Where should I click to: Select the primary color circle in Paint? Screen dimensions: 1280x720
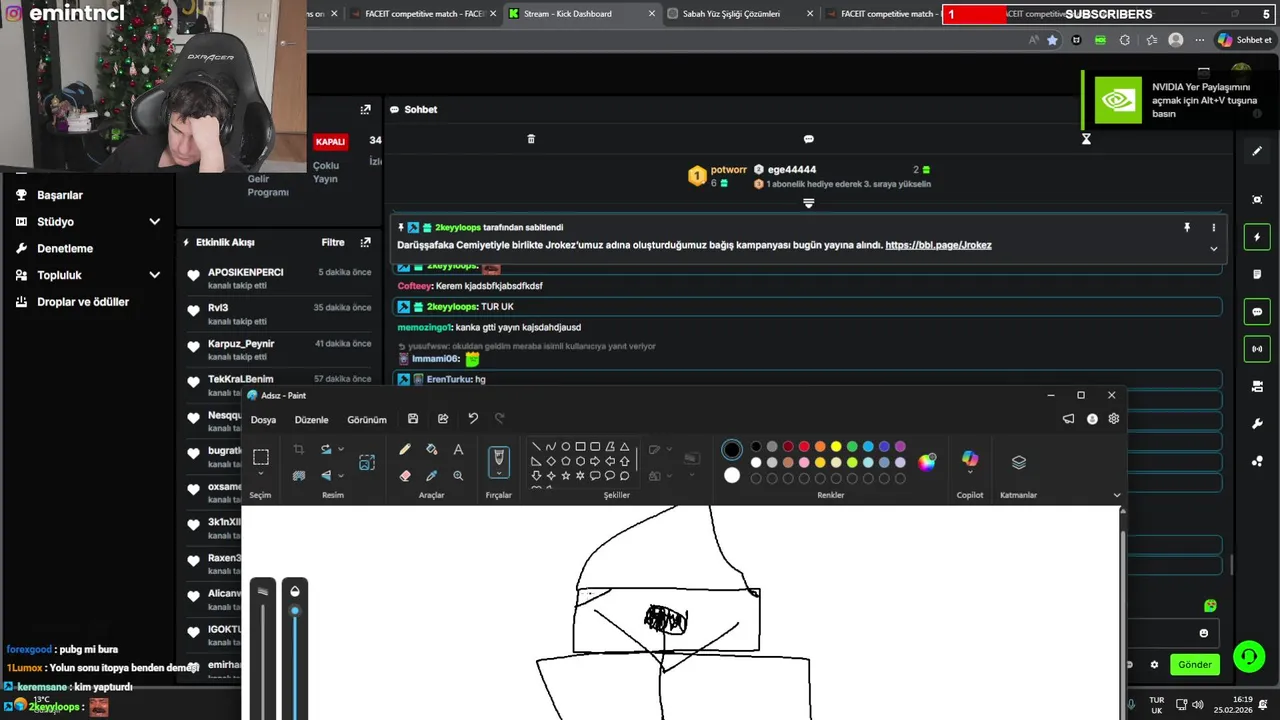click(x=732, y=450)
